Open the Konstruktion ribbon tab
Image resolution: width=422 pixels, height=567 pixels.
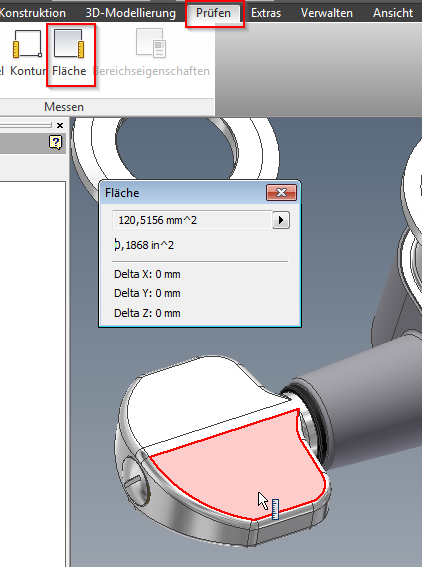click(x=32, y=13)
